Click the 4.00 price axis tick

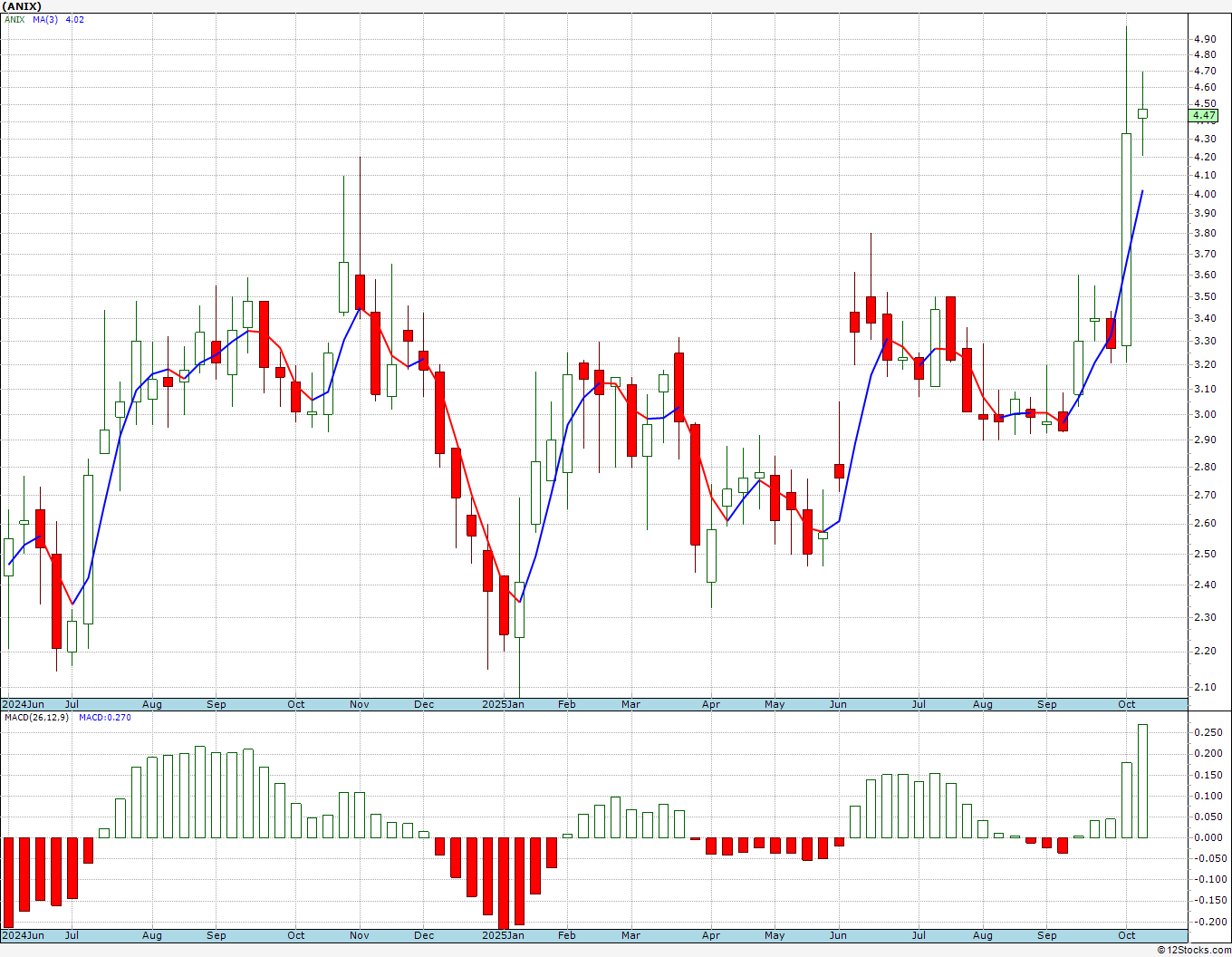1205,194
